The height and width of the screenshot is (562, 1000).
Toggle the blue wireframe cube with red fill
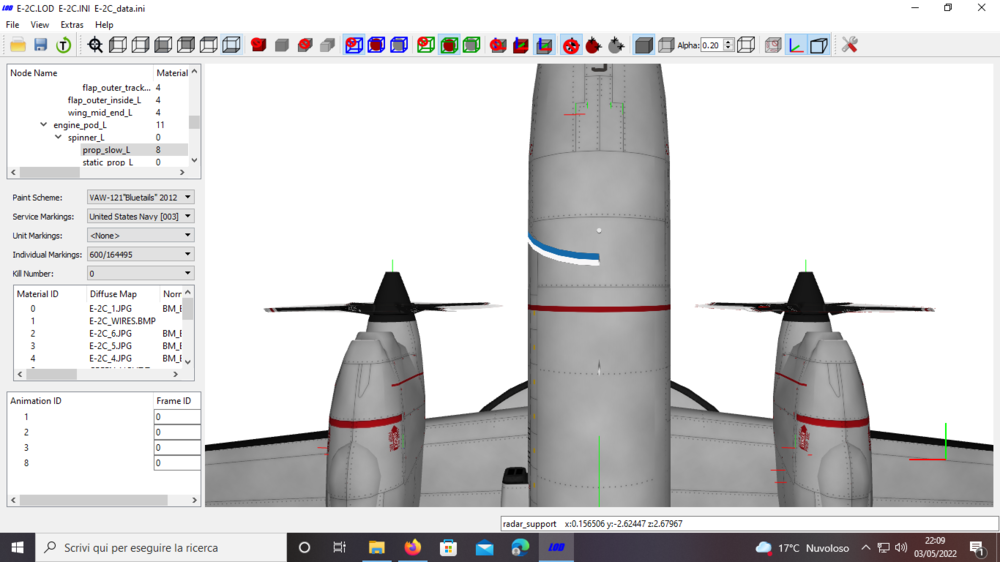click(376, 45)
